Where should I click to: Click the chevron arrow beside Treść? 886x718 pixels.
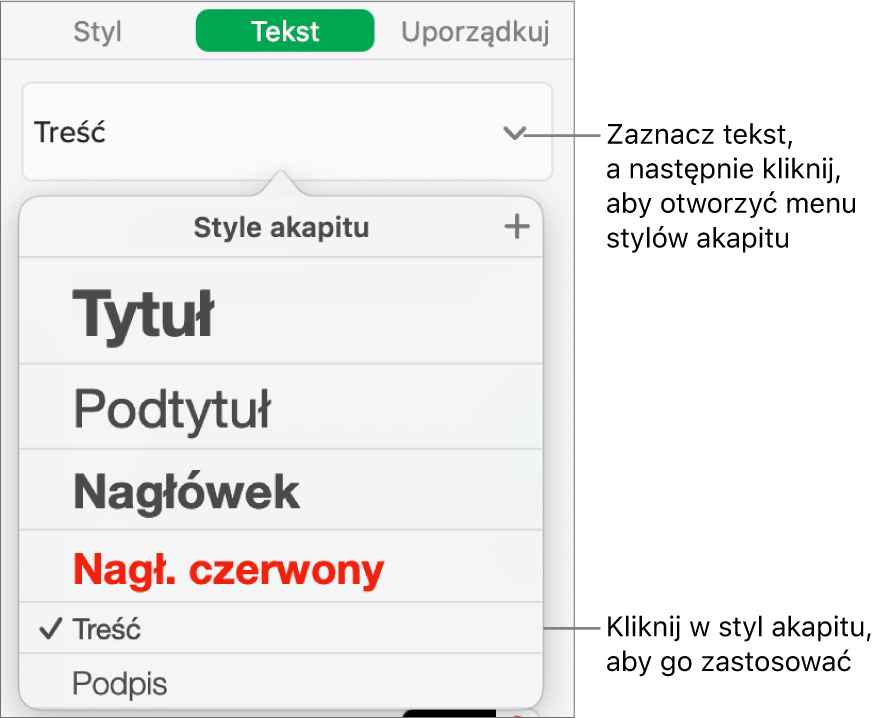(514, 133)
